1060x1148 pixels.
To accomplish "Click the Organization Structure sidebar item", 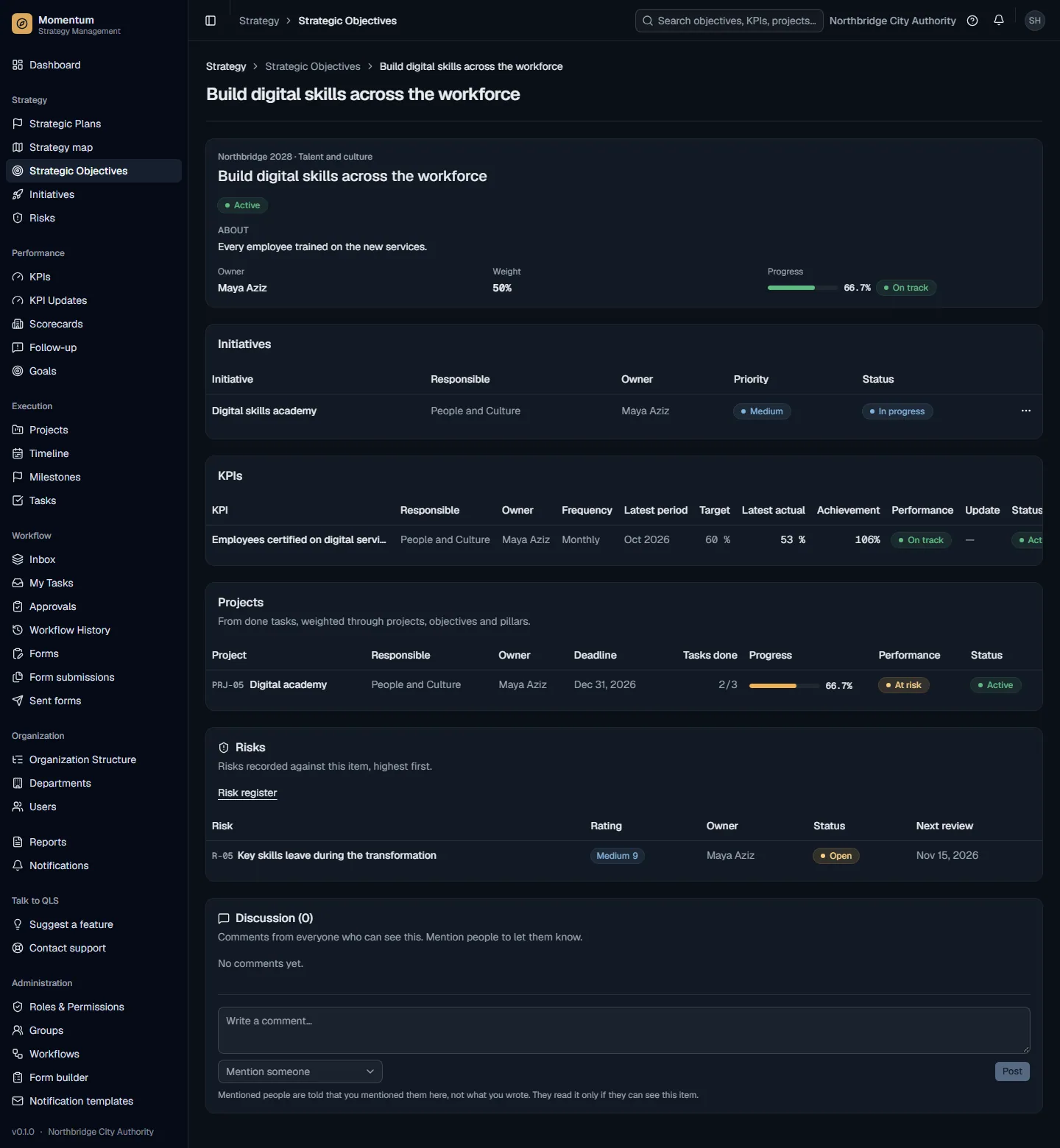I will click(x=93, y=759).
